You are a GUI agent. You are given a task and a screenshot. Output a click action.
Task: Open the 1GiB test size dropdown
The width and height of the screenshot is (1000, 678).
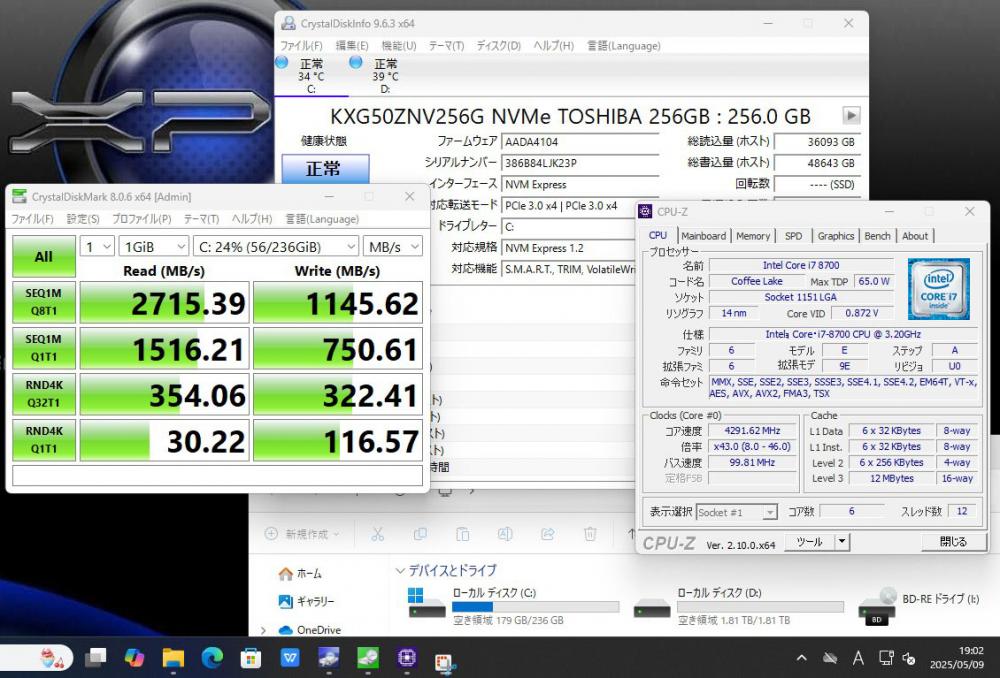pyautogui.click(x=154, y=247)
